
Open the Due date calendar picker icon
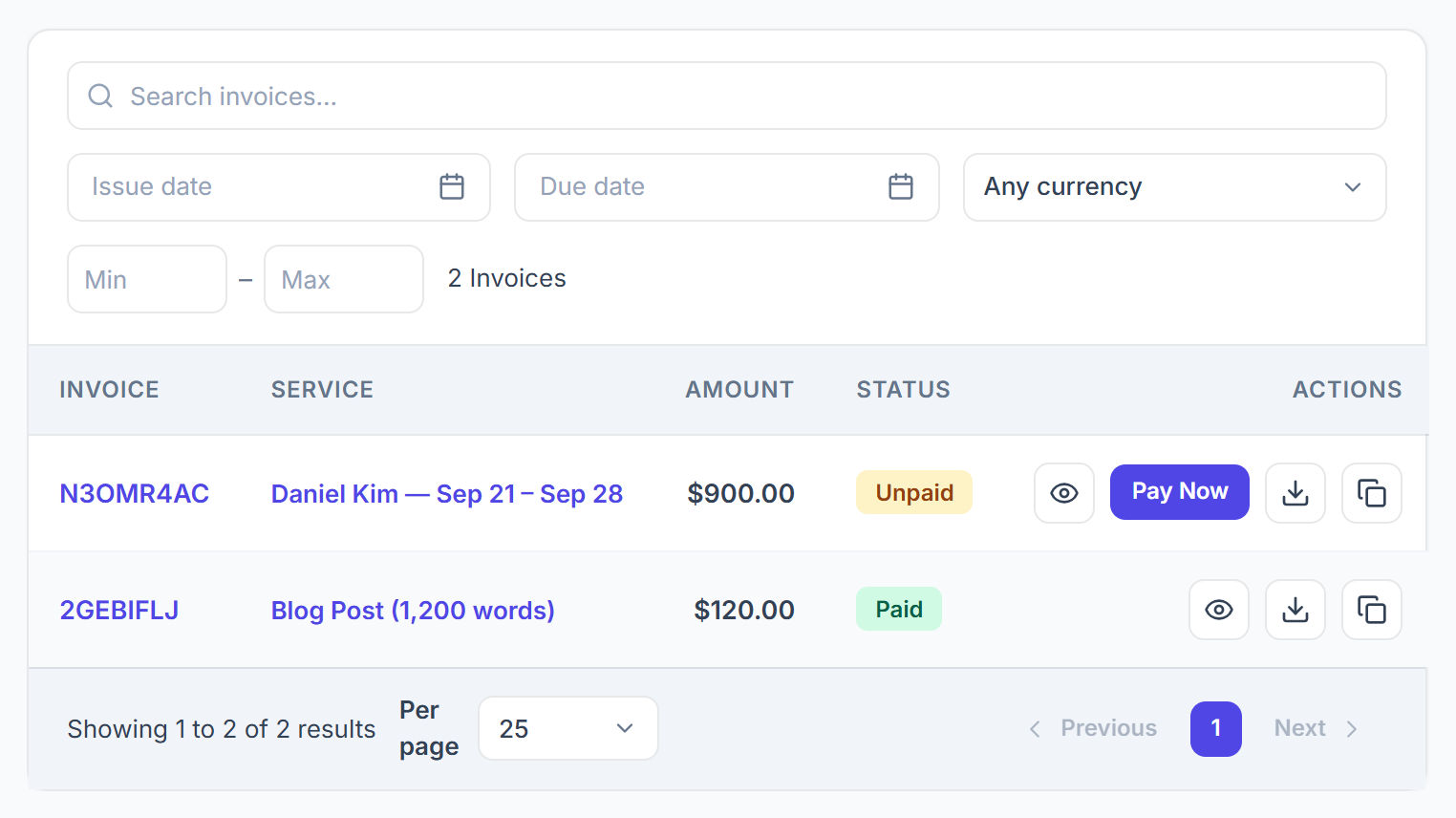point(901,186)
